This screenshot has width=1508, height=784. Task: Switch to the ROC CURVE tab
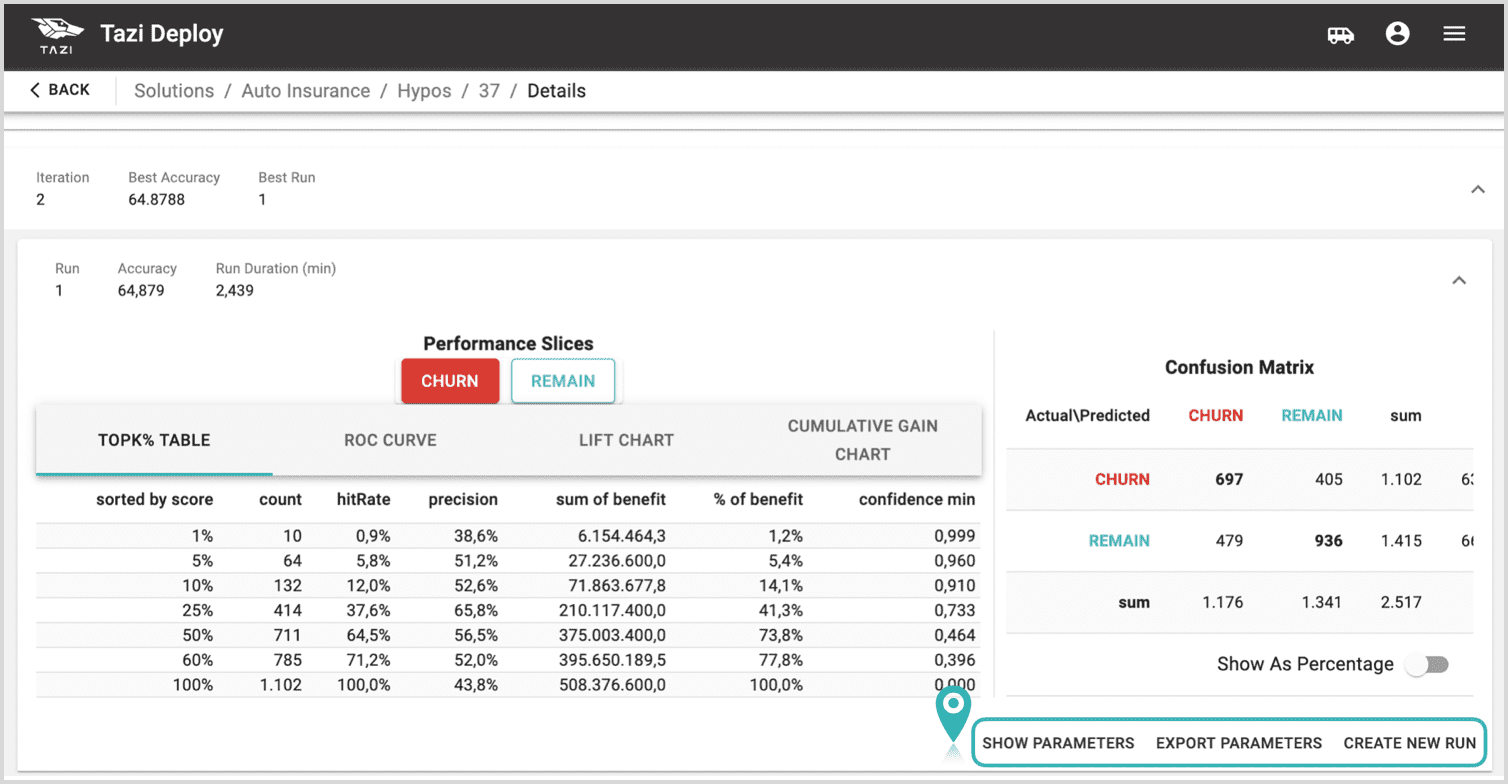(390, 440)
